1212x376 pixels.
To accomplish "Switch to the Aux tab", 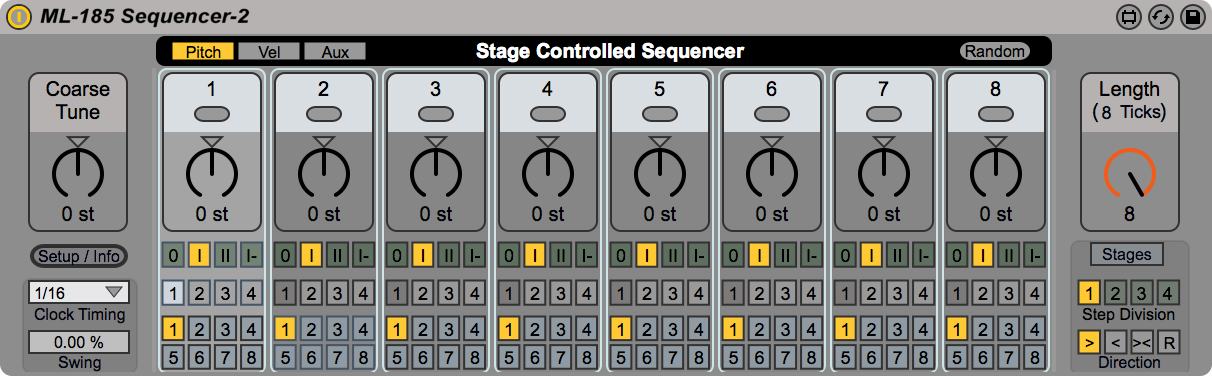I will click(335, 52).
